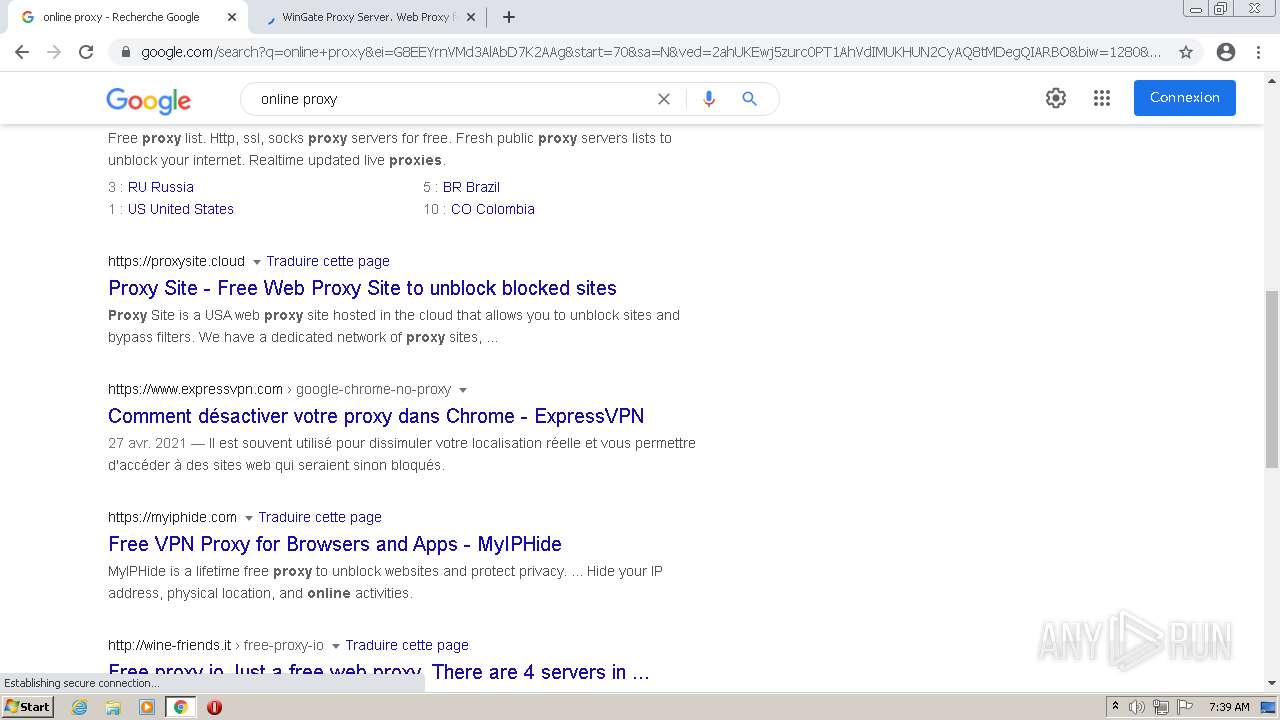This screenshot has height=720, width=1280.
Task: Open the Free VPN Proxy MyIPHide result
Action: coord(335,544)
